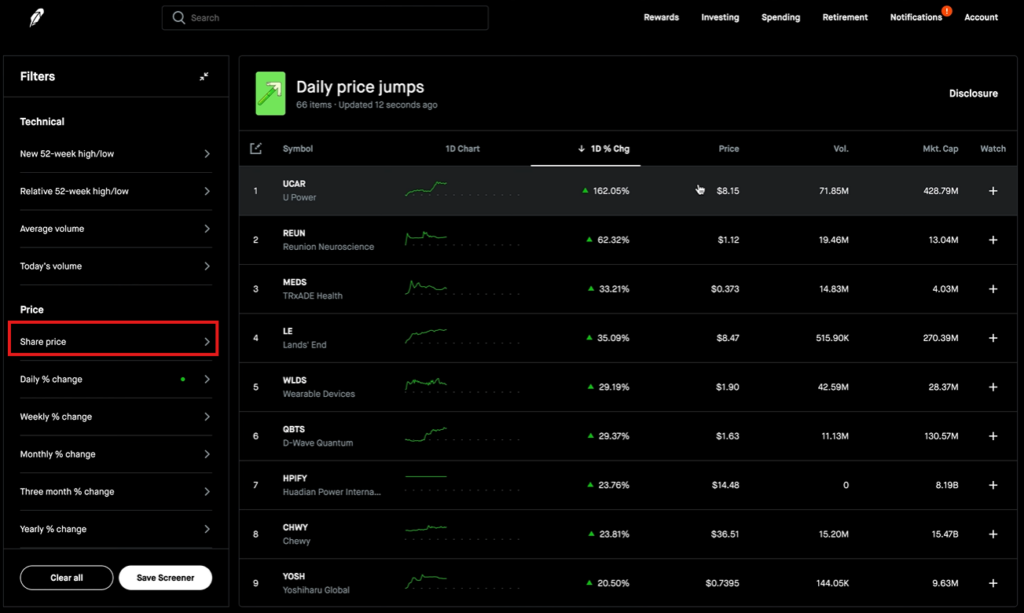Screen dimensions: 1024x613
Task: Open Notifications in top navigation
Action: (916, 18)
